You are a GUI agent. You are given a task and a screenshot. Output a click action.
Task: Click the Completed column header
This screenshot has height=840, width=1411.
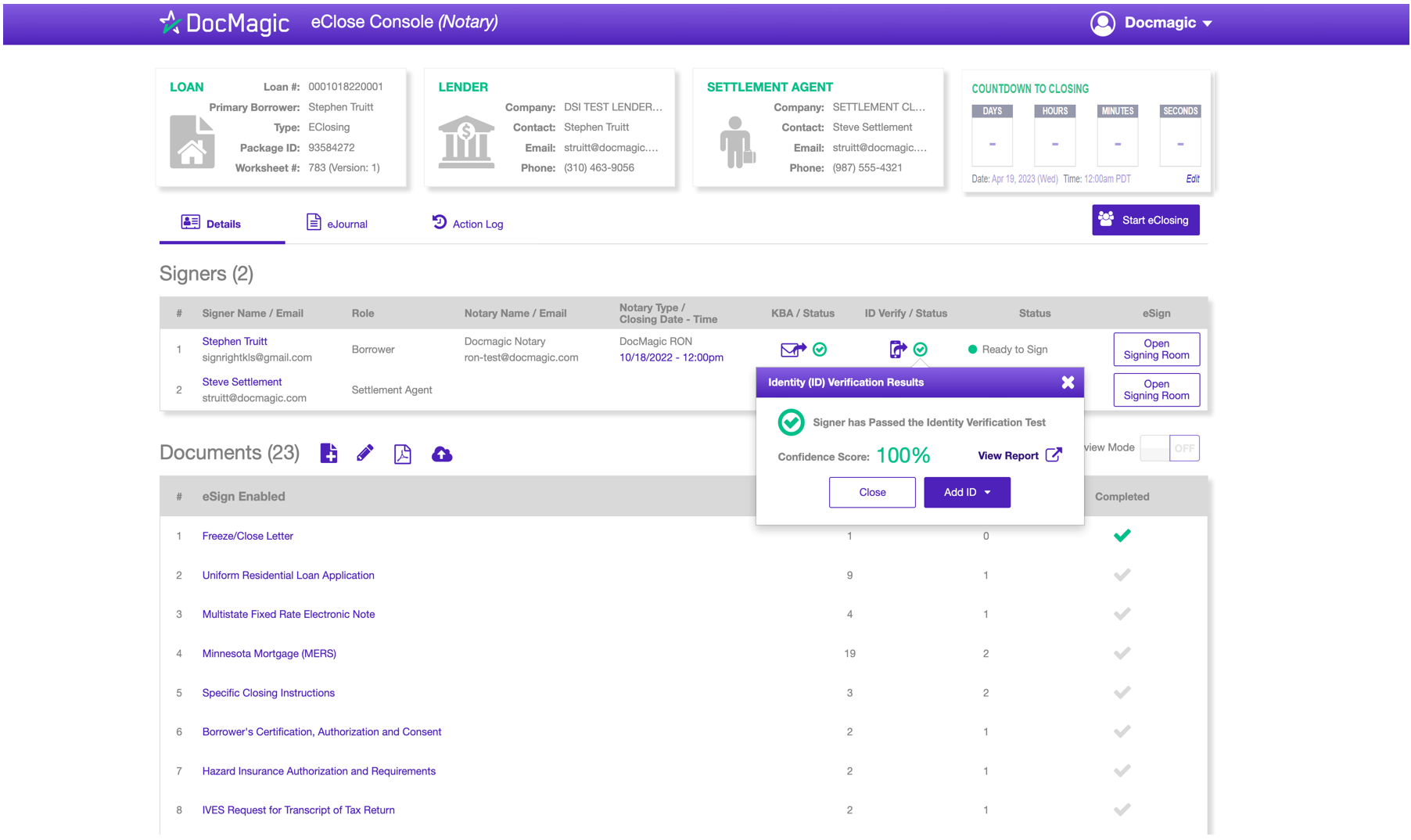(1122, 497)
